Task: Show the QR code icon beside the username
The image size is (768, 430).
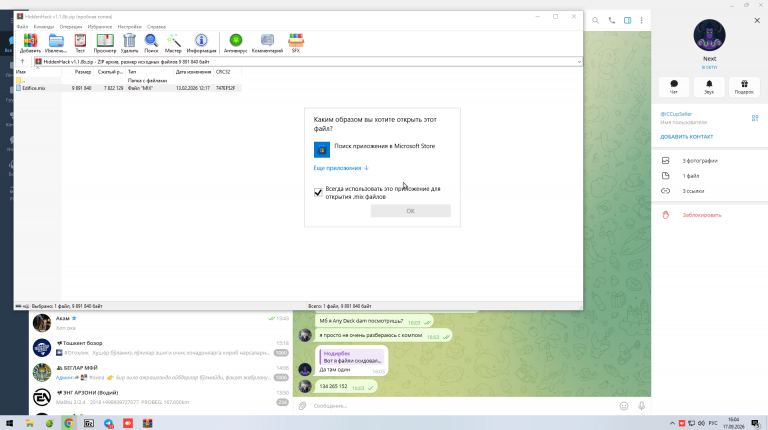Action: coord(755,118)
